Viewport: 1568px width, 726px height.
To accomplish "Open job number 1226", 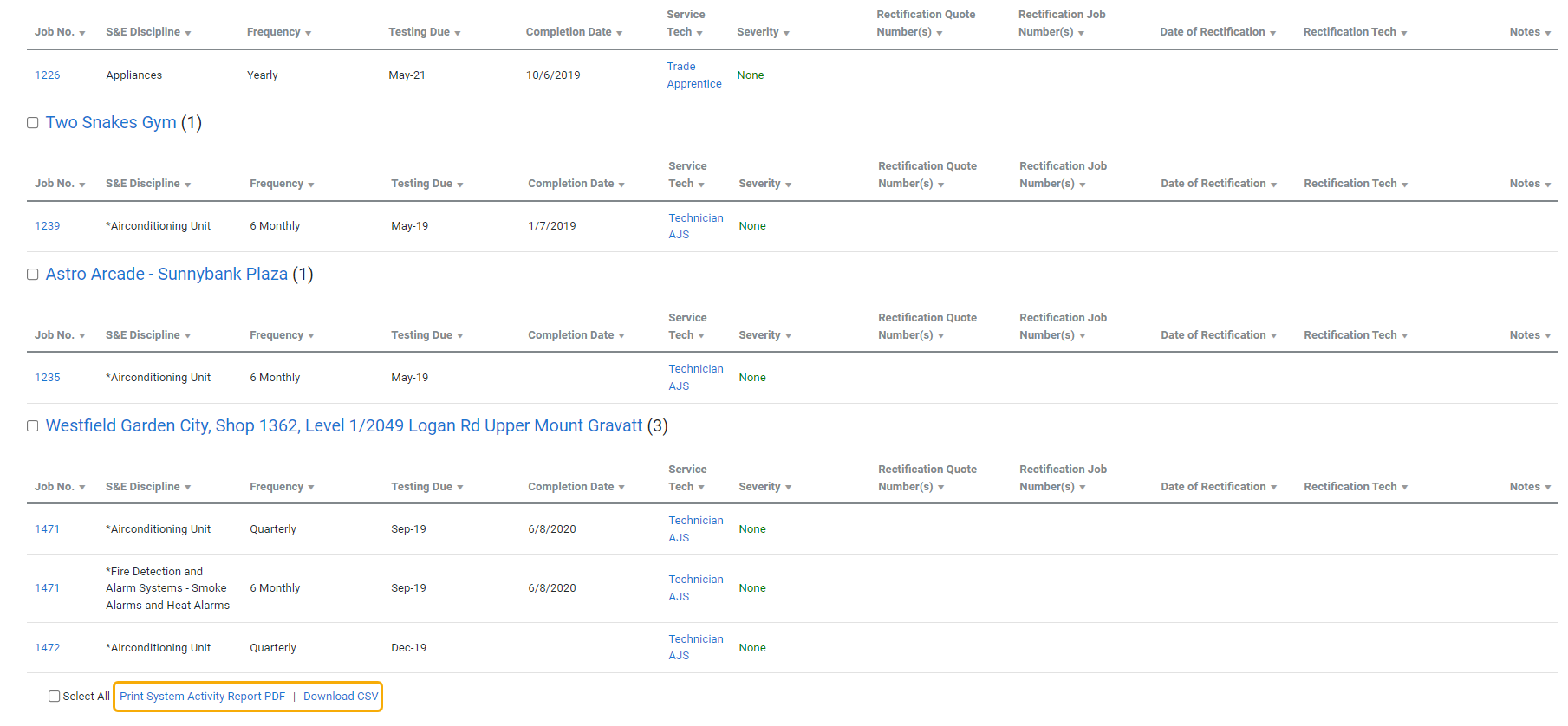I will [x=48, y=75].
